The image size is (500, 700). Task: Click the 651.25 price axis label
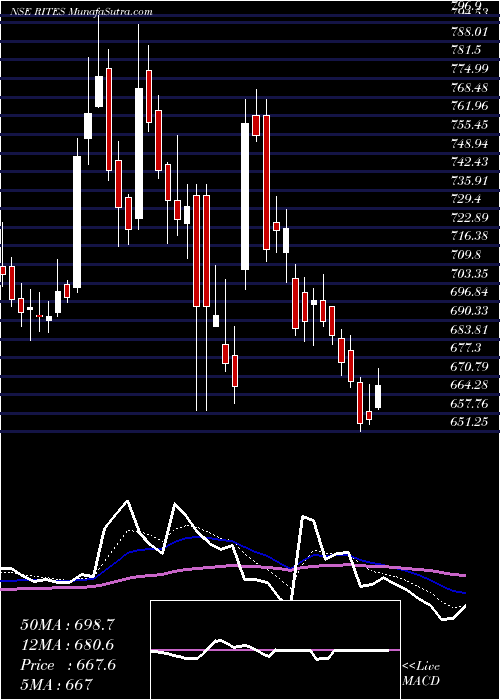pos(469,422)
